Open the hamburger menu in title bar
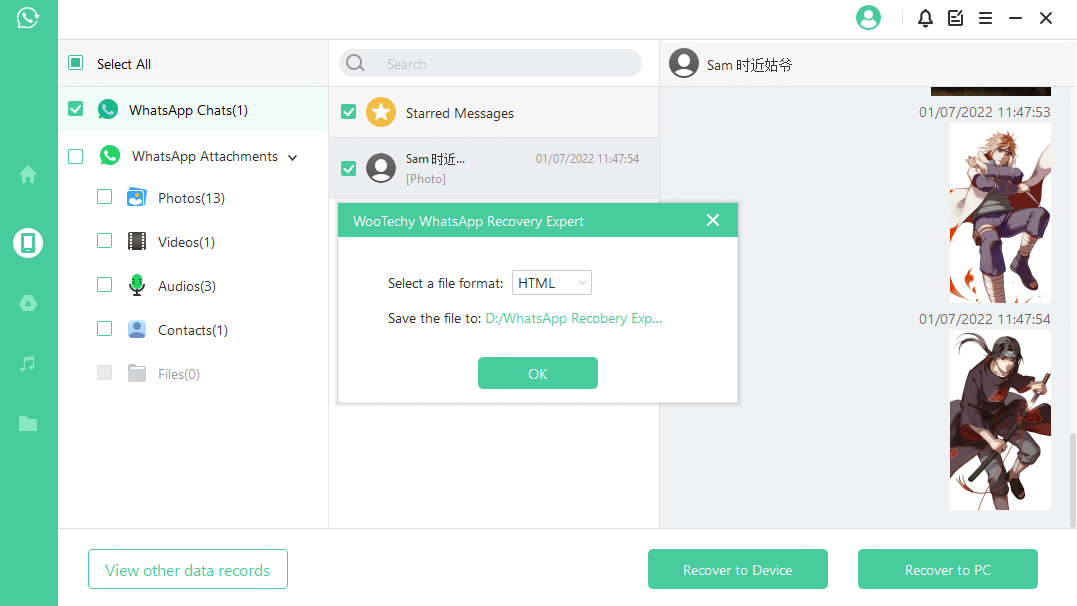This screenshot has width=1077, height=606. (x=985, y=18)
